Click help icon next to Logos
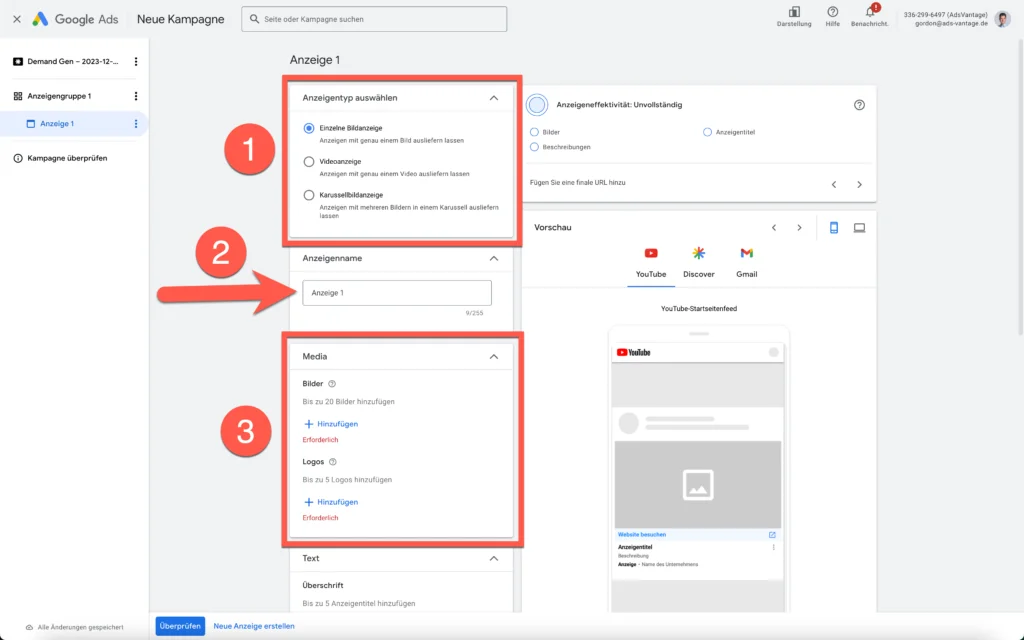The image size is (1024, 640). point(332,462)
